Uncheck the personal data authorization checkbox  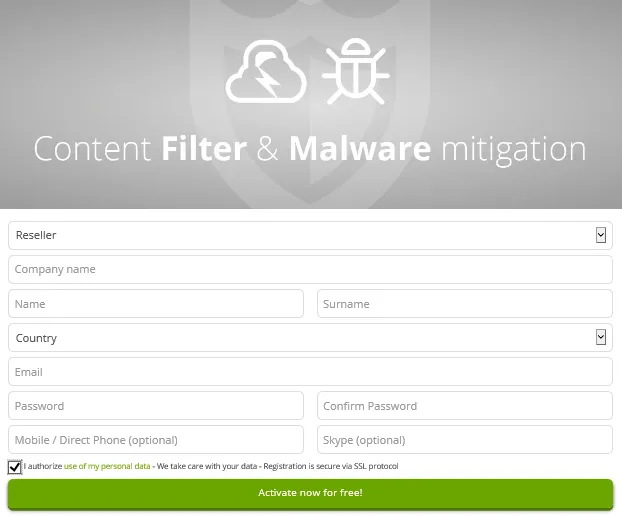point(15,467)
